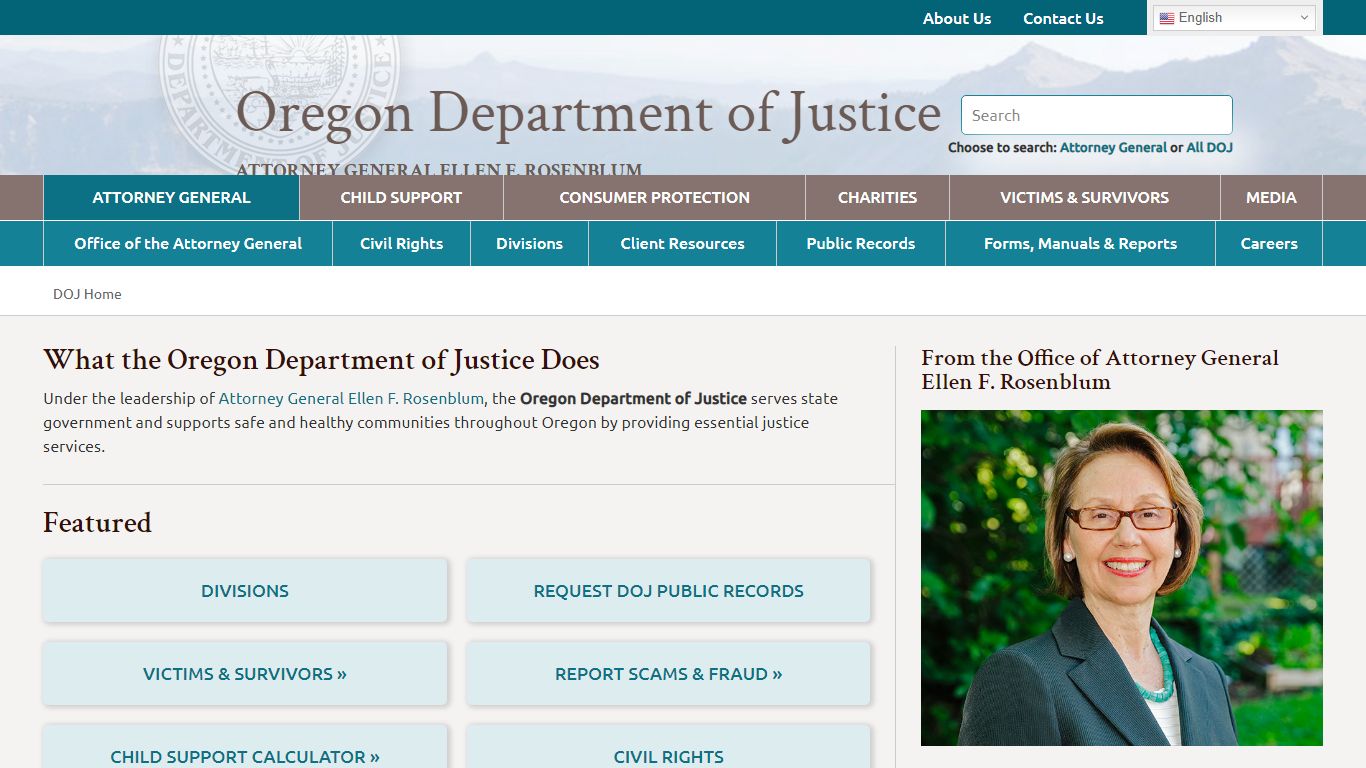Open the Contact Us page

coord(1063,18)
